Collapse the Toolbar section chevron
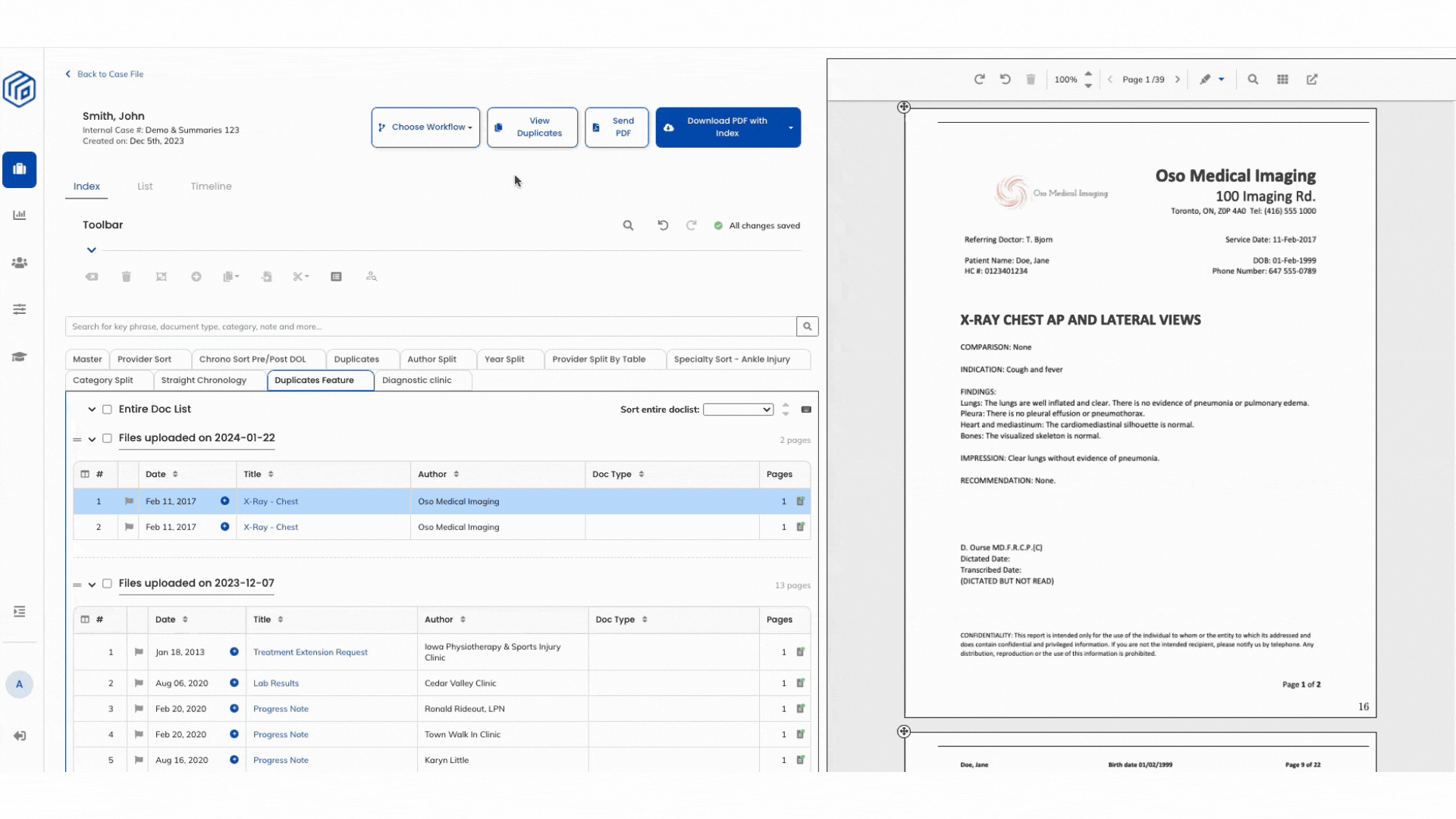 [x=91, y=250]
